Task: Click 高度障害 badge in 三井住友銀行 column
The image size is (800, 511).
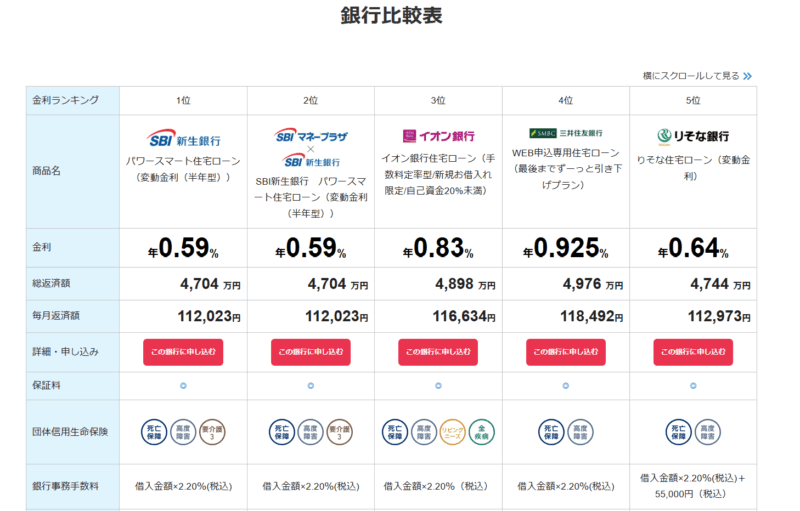Action: point(580,431)
